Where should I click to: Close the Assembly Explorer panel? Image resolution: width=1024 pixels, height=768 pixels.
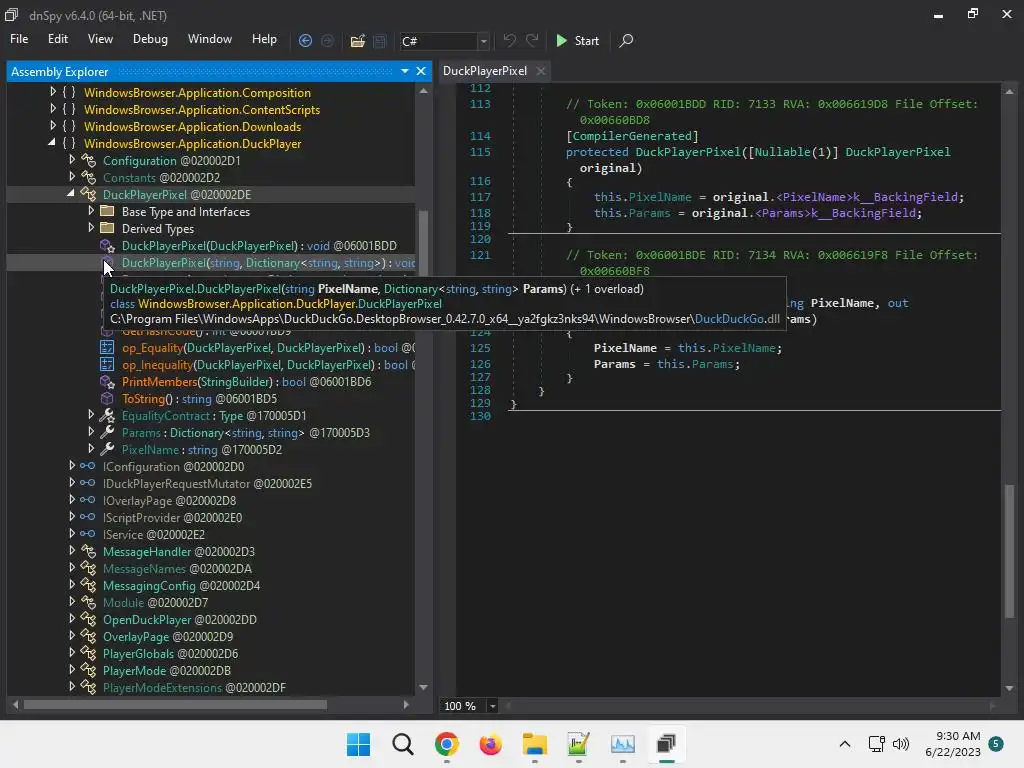point(421,71)
